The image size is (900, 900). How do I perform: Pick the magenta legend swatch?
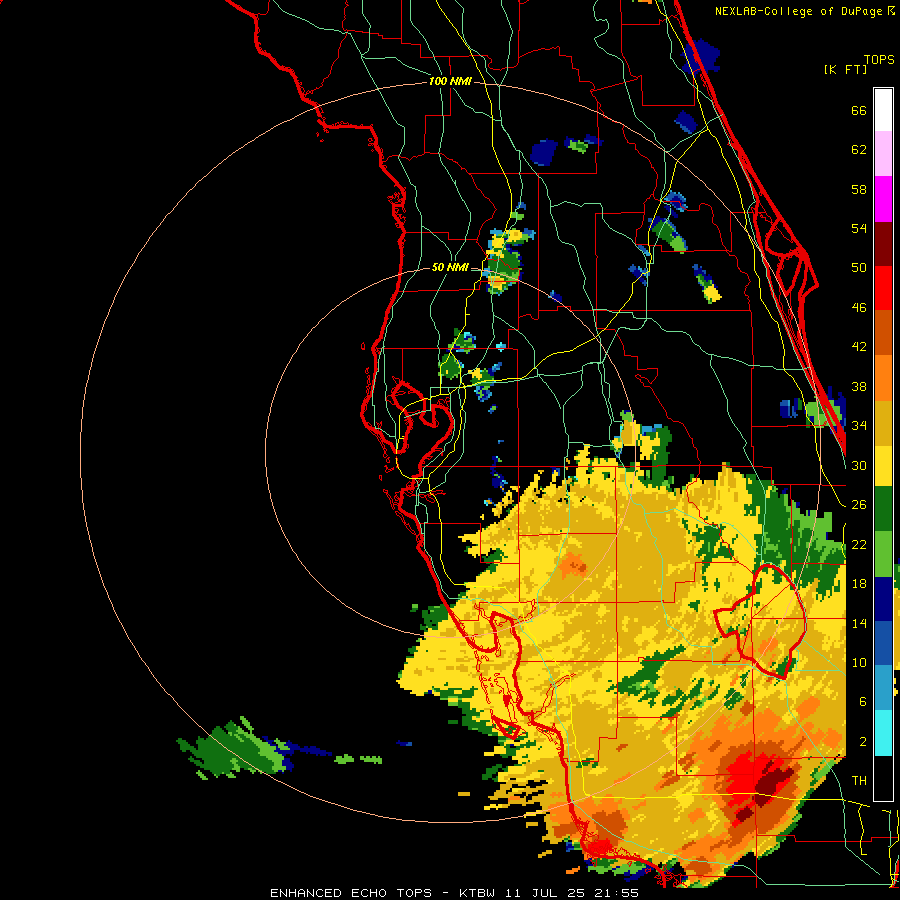pyautogui.click(x=883, y=199)
